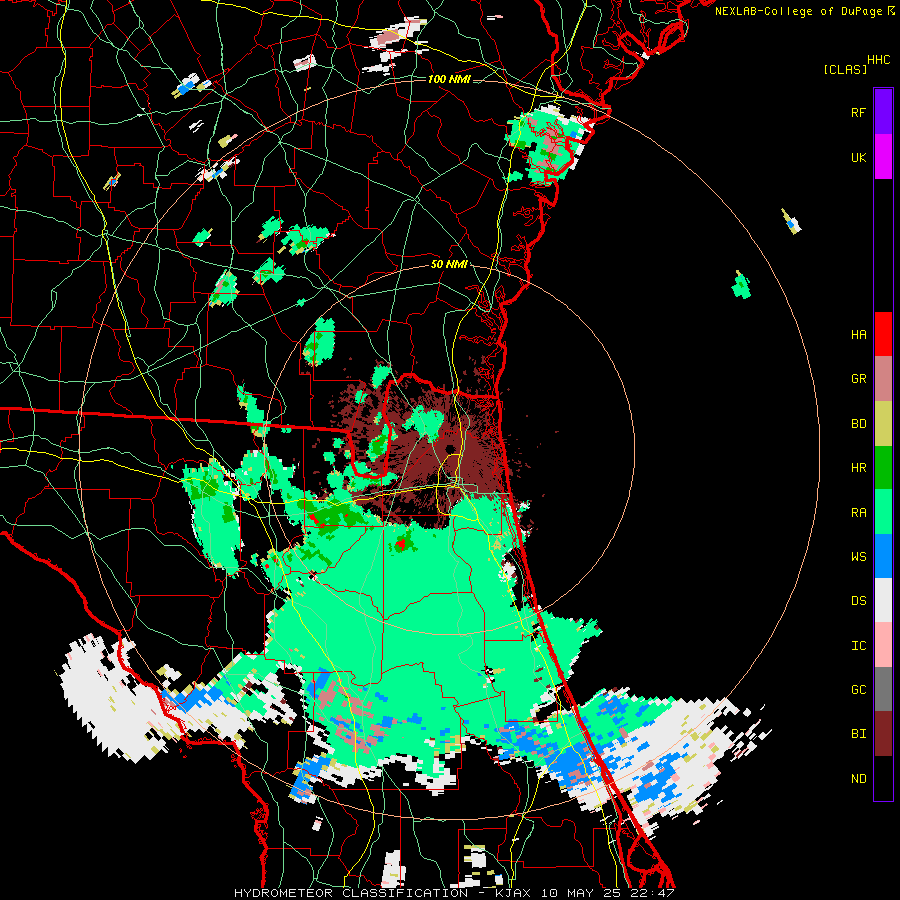Click the 100 NMI range ring label
Viewport: 900px width, 900px height.
tap(449, 79)
